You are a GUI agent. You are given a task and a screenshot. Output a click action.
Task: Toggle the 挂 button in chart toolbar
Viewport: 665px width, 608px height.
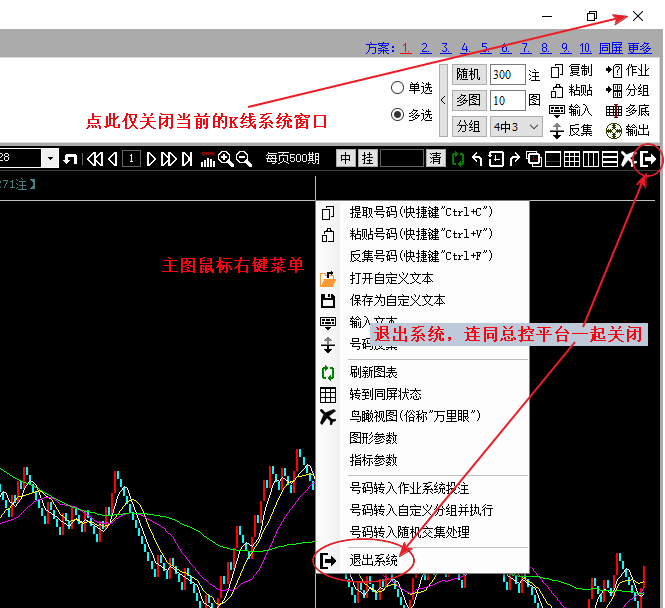(x=367, y=159)
